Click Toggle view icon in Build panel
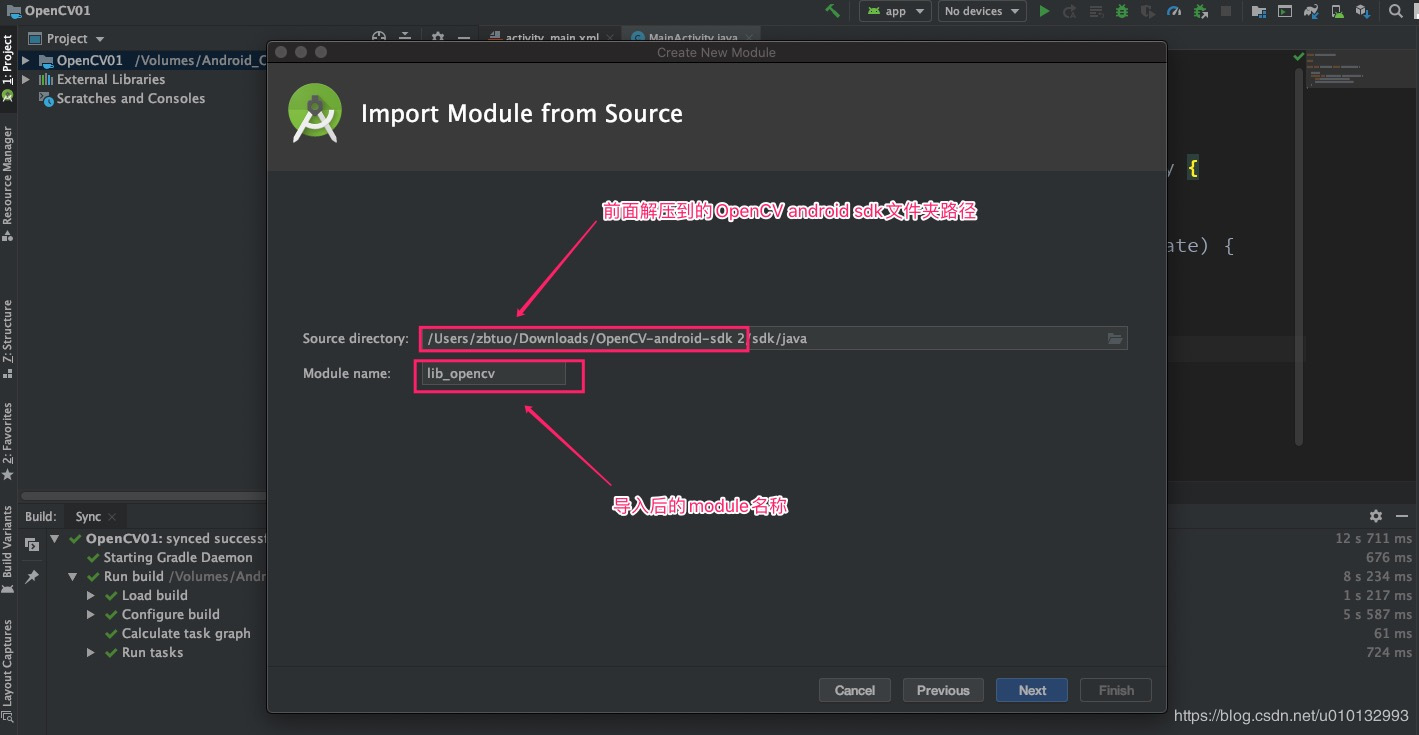Viewport: 1419px width, 735px height. point(32,545)
